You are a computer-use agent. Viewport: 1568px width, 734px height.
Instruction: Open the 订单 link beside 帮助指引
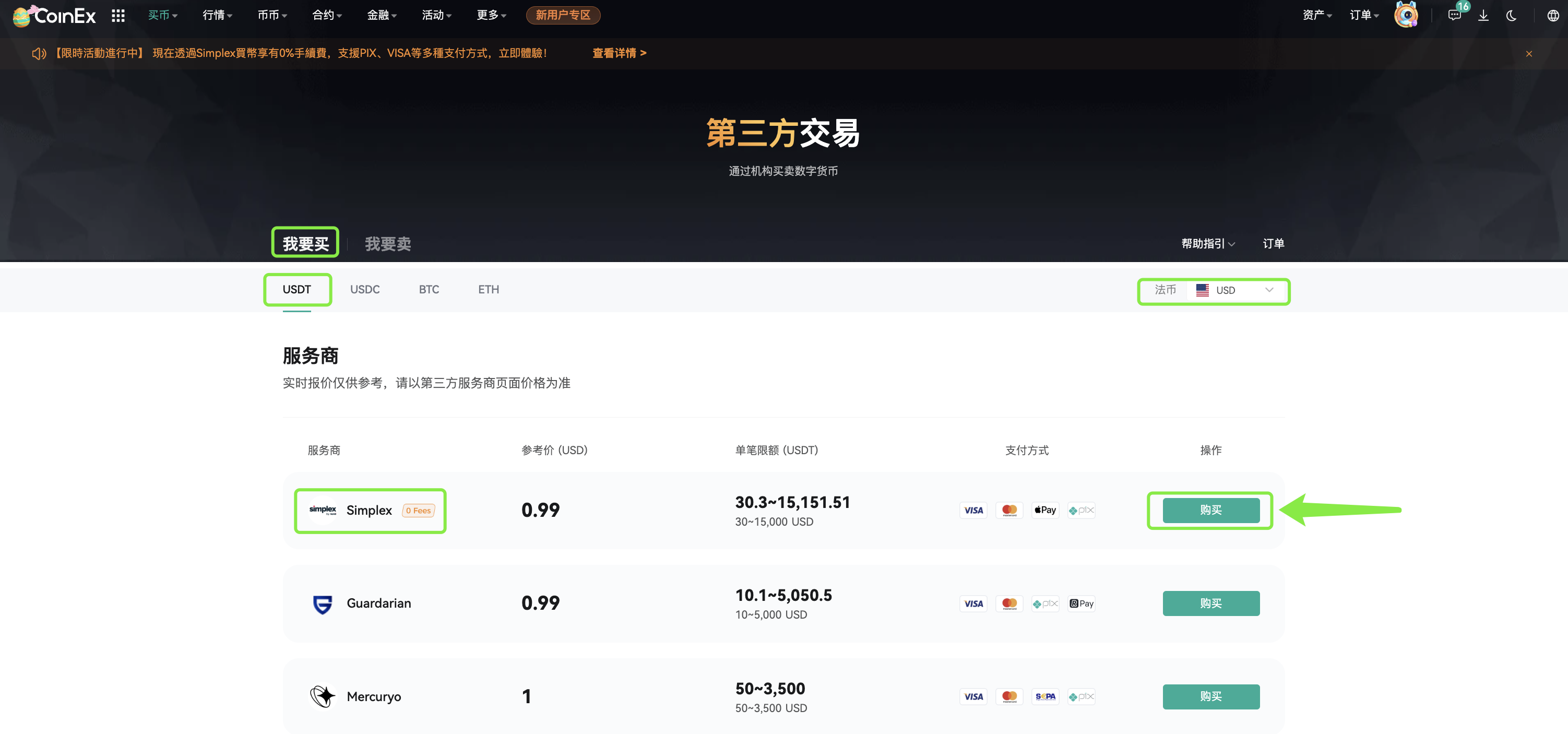pos(1274,243)
